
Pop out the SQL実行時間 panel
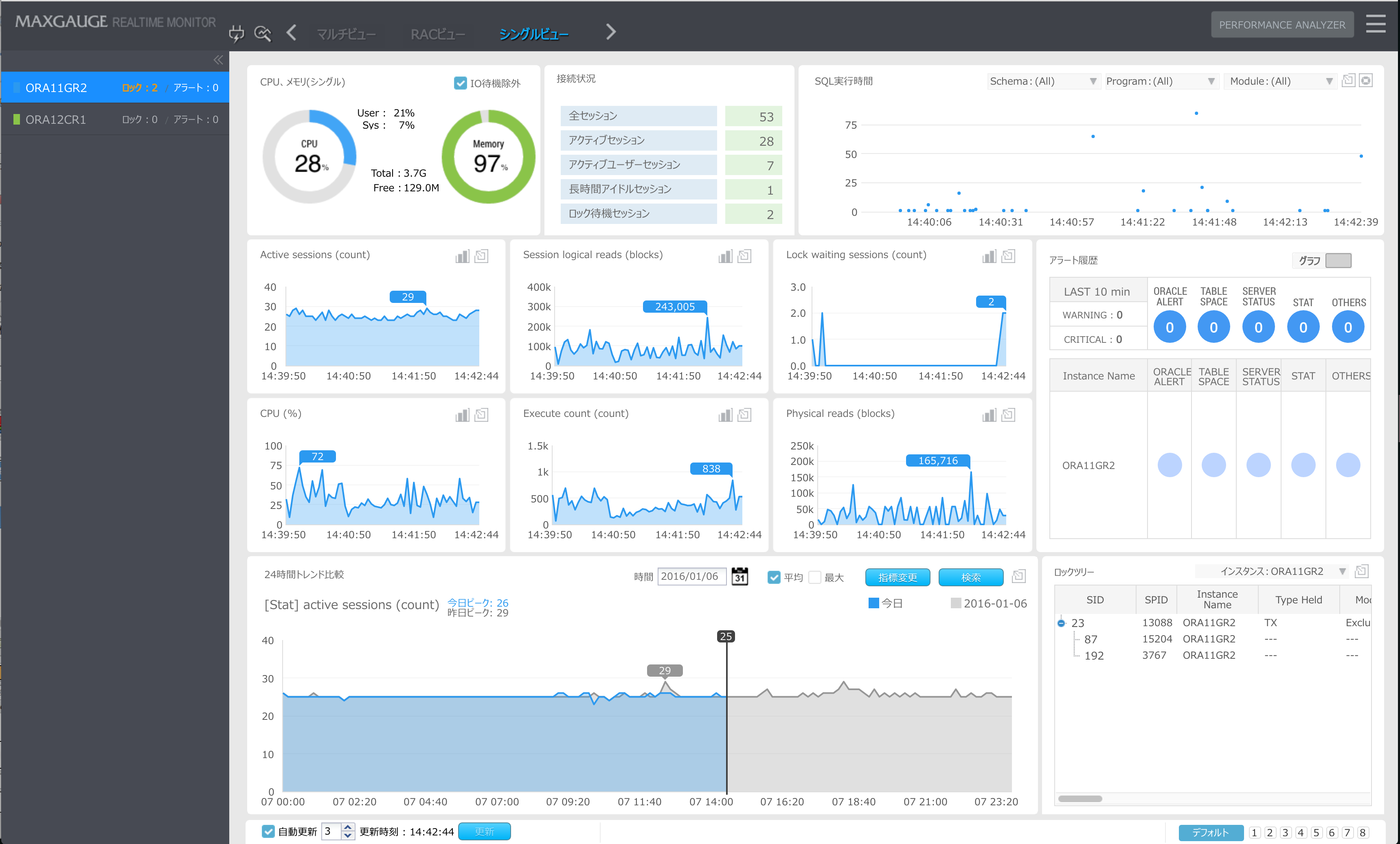(1348, 81)
